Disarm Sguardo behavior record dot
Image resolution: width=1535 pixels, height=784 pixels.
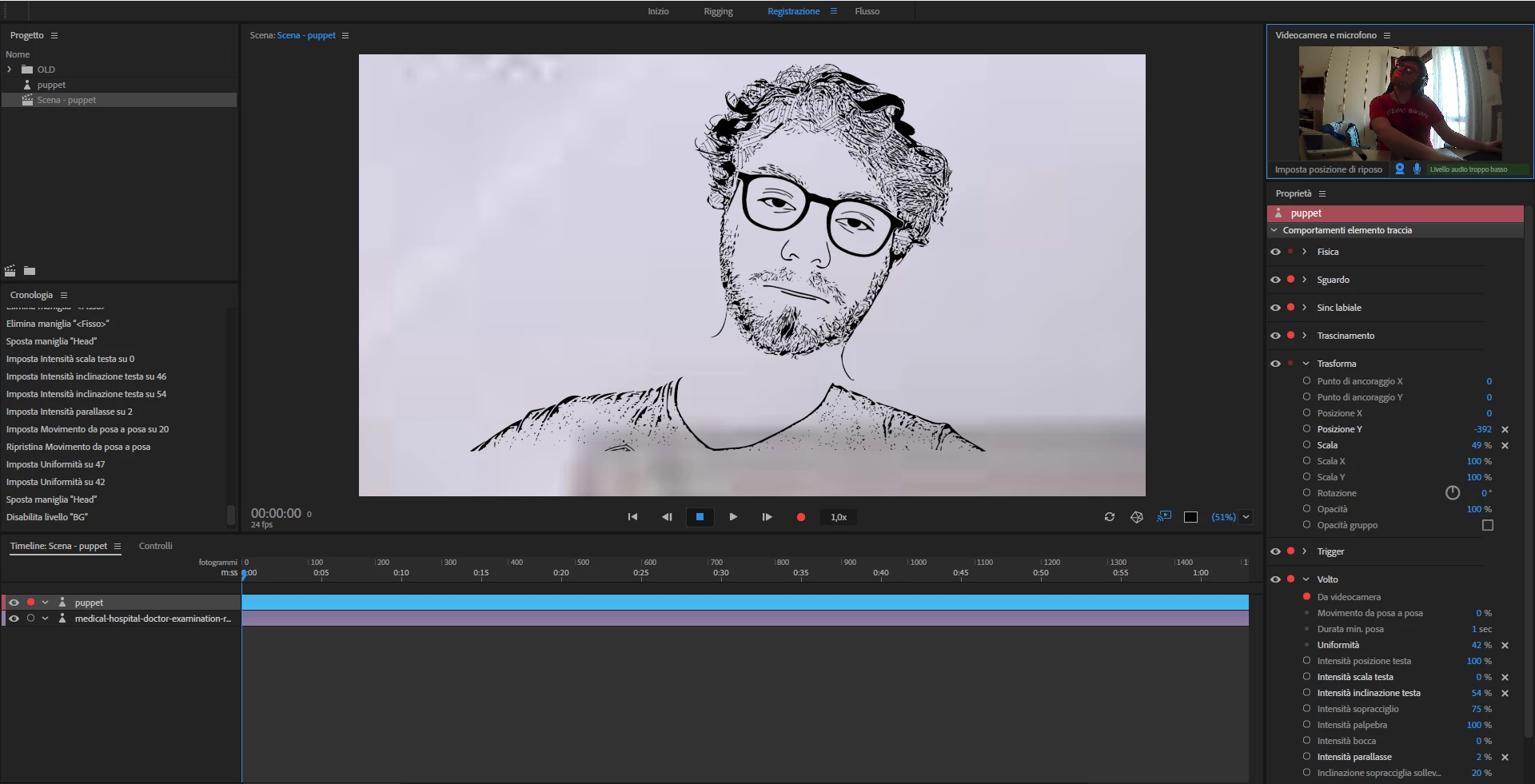coord(1290,280)
